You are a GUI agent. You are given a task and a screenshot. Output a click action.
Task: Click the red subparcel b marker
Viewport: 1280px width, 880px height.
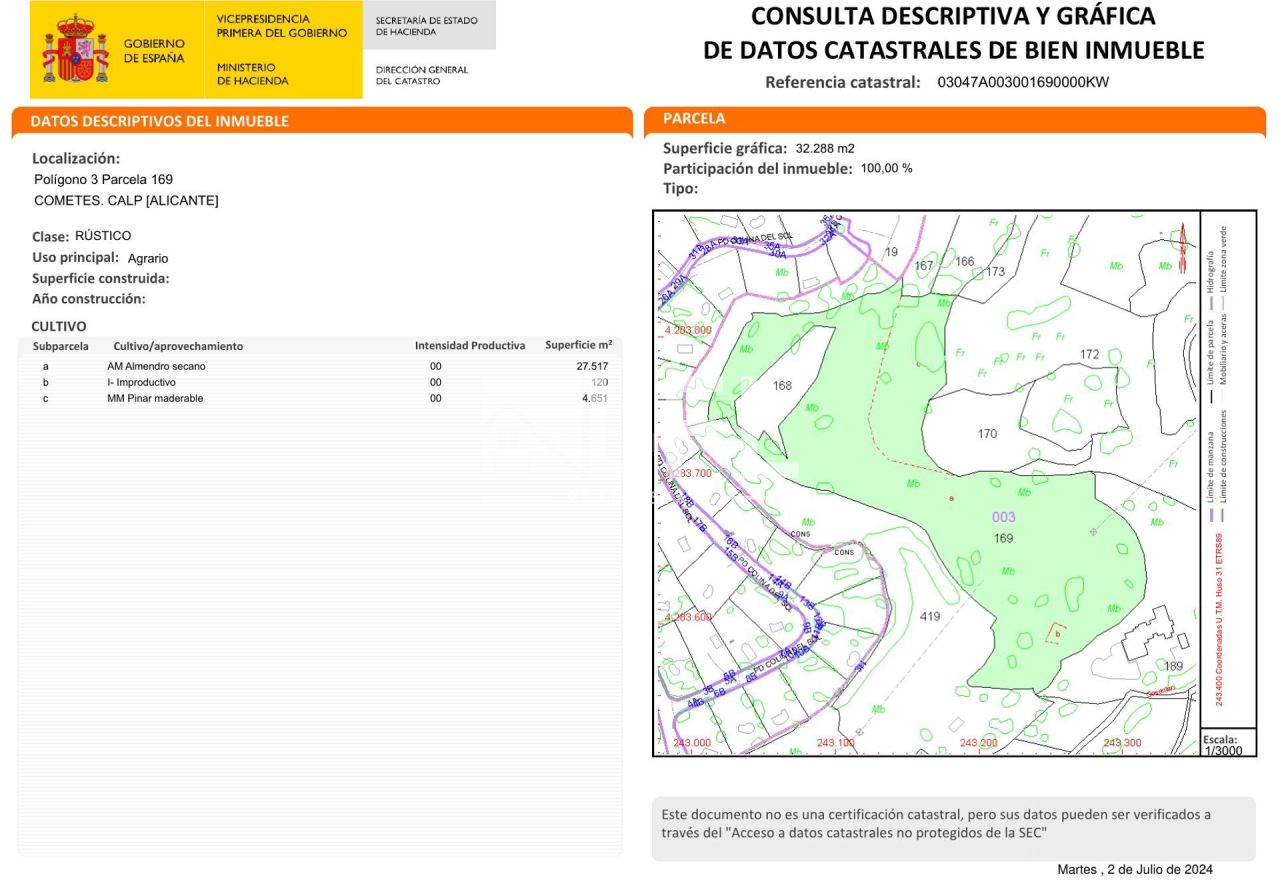coord(1056,632)
